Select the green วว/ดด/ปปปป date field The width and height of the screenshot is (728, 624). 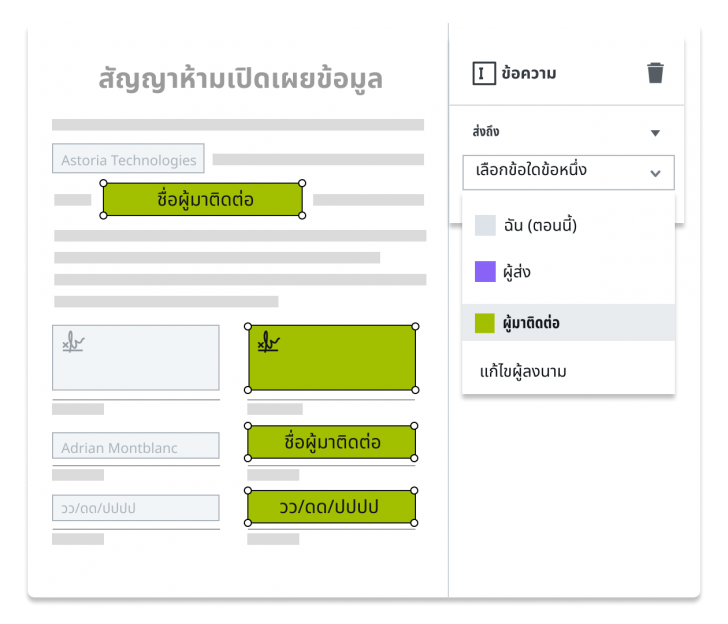coord(332,507)
